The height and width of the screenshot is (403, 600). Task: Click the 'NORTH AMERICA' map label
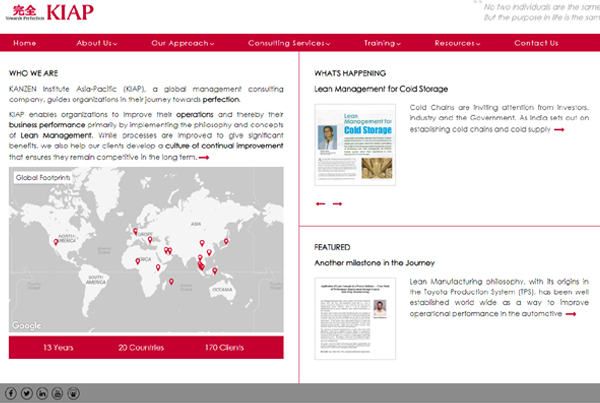67,238
